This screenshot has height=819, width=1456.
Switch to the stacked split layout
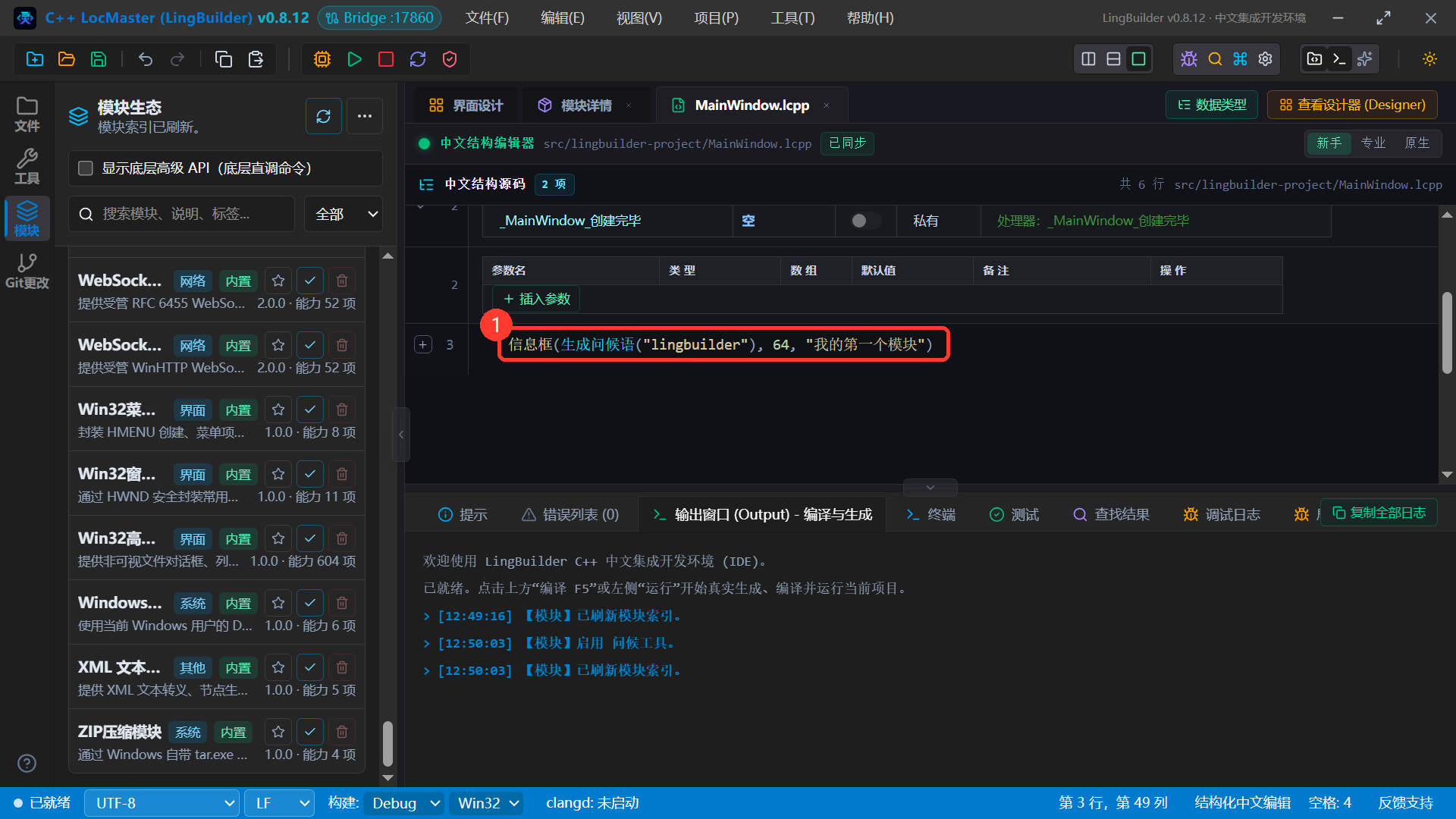tap(1113, 59)
